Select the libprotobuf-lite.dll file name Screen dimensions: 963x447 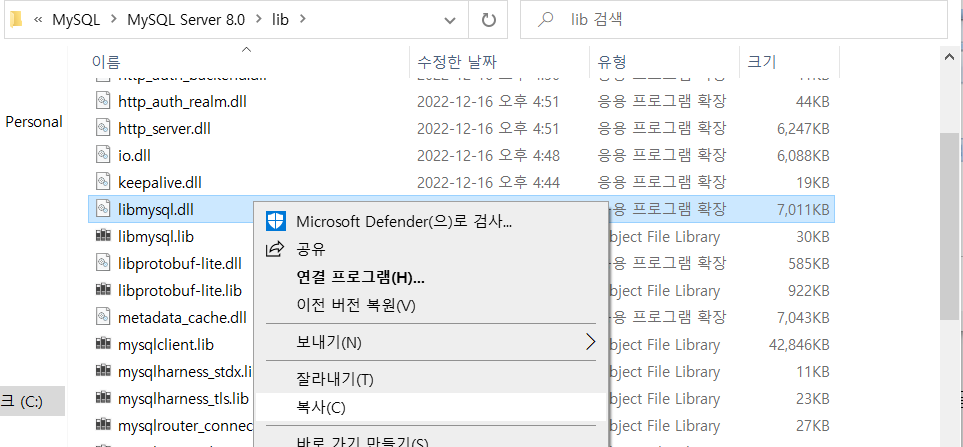pyautogui.click(x=180, y=264)
